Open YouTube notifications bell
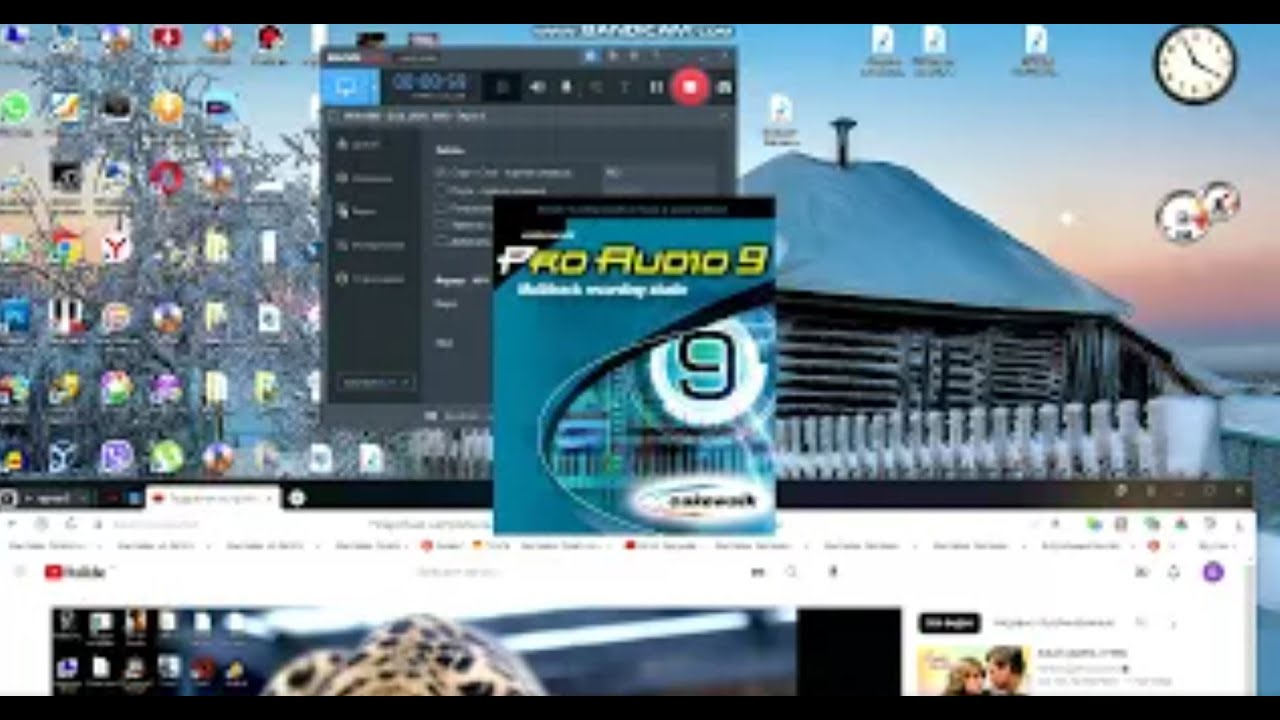The height and width of the screenshot is (720, 1280). point(1174,572)
